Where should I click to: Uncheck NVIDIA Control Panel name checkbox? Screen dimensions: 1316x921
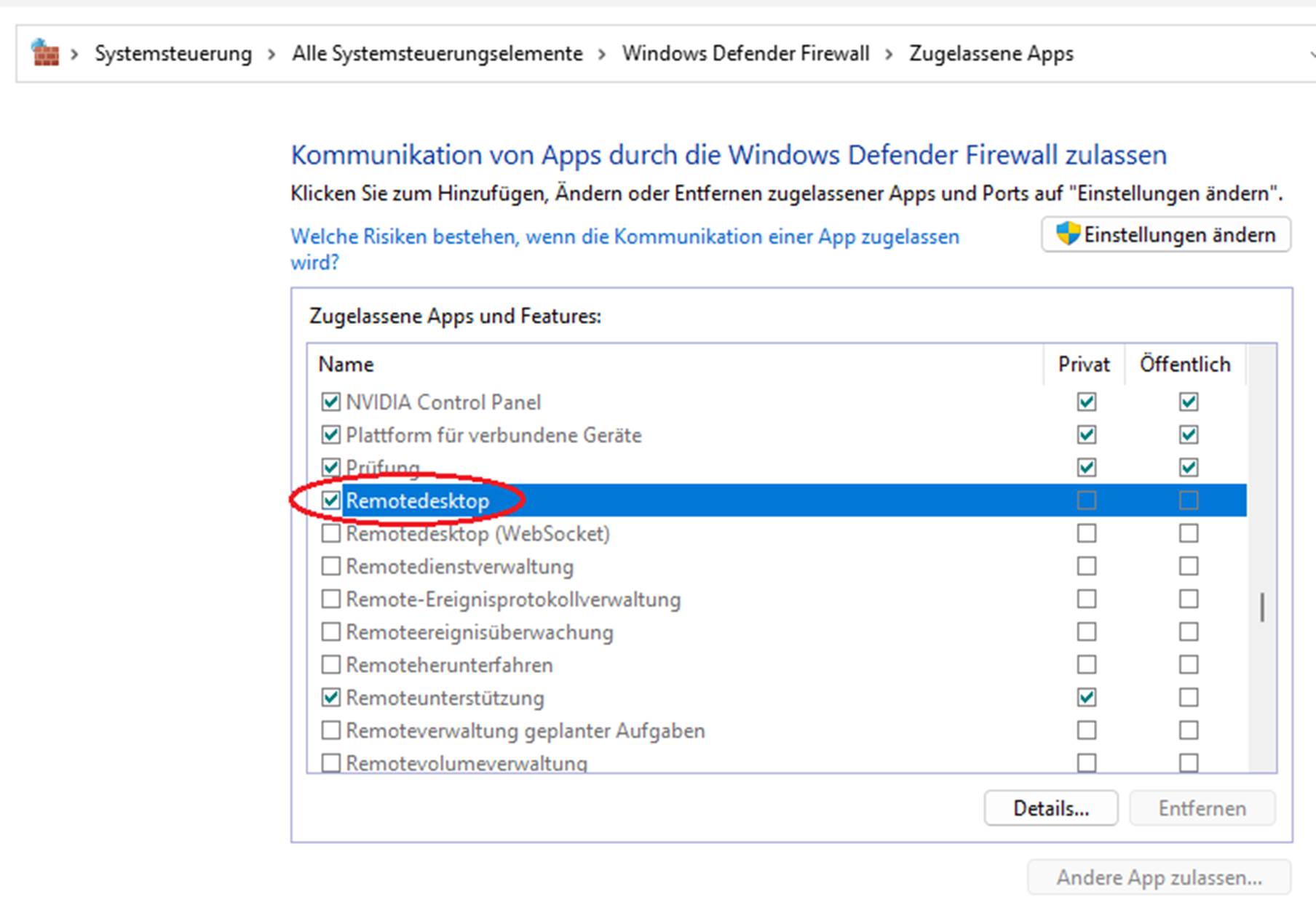pos(331,402)
